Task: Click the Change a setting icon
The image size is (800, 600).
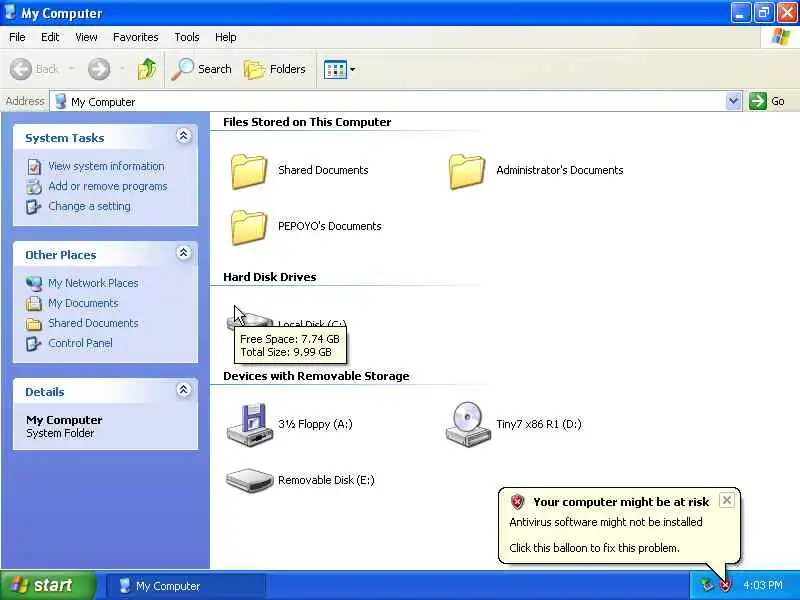Action: pos(34,207)
